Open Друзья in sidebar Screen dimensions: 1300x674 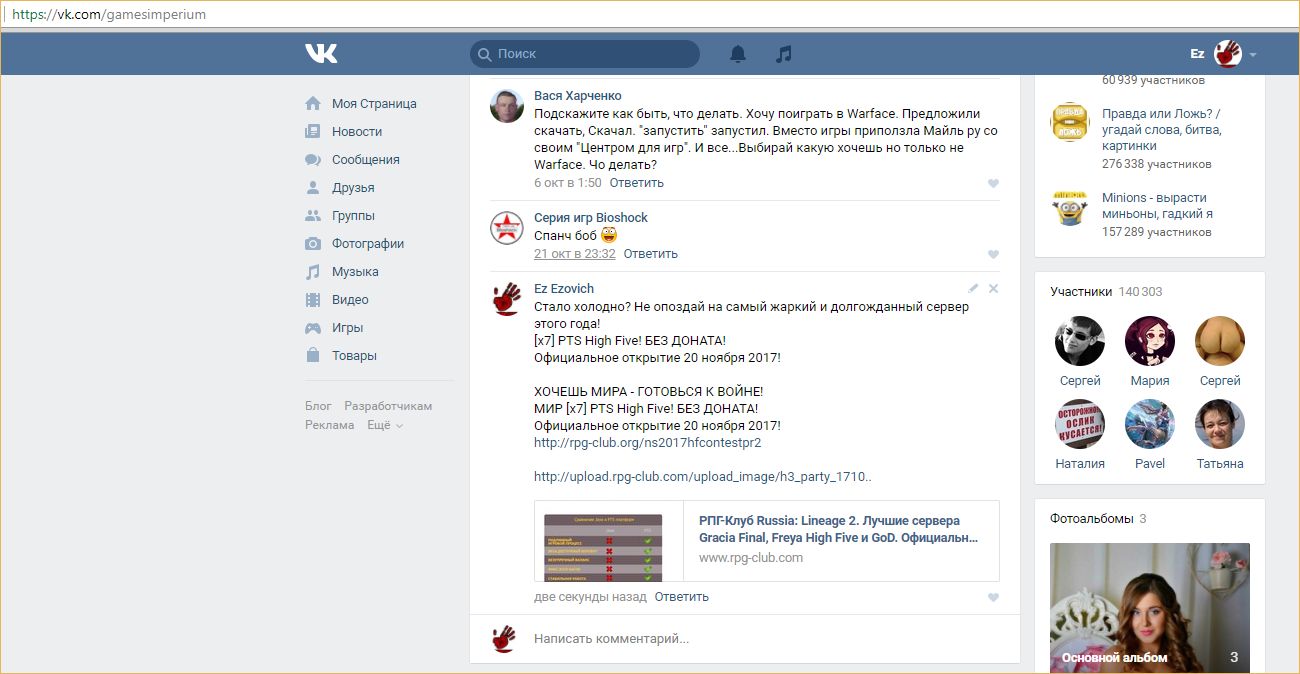pyautogui.click(x=353, y=188)
